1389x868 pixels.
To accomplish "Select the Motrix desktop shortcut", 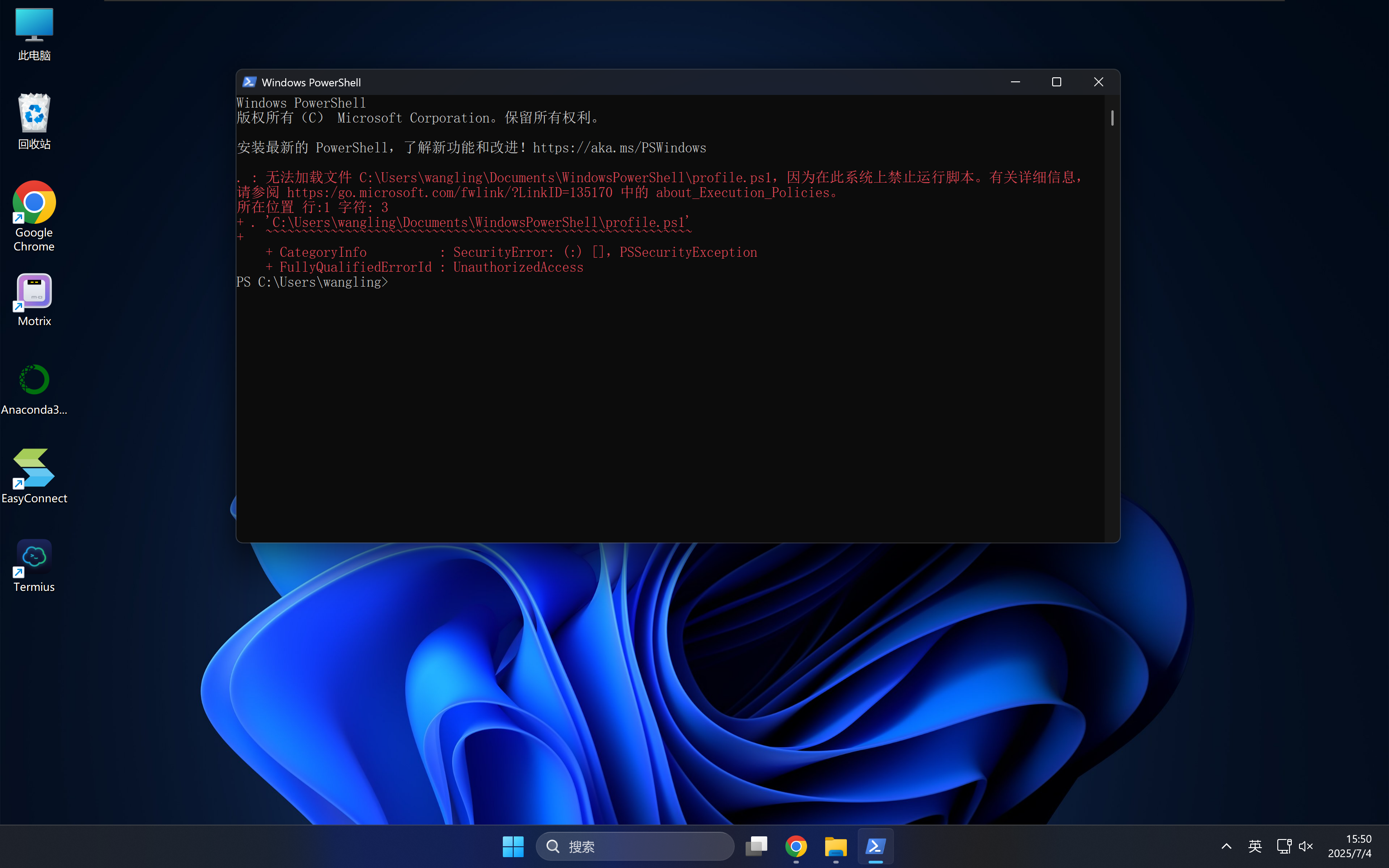I will pos(34,300).
